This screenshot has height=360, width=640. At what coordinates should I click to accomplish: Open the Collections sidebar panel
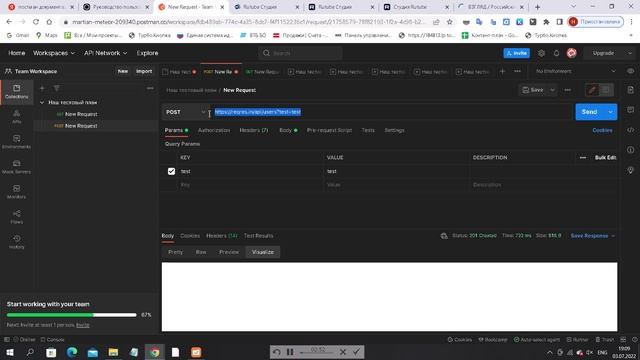coord(17,92)
